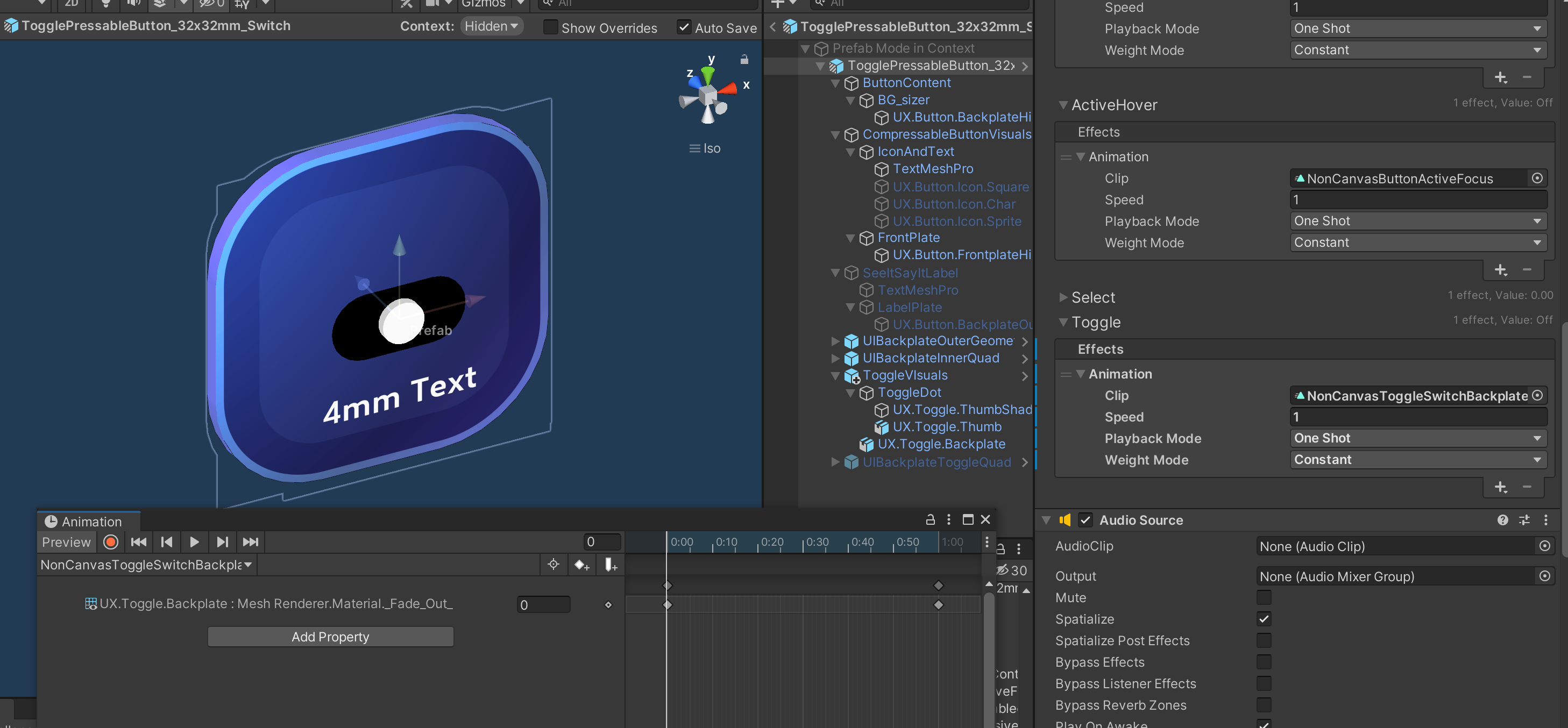Click the add keyframe icon

(581, 565)
